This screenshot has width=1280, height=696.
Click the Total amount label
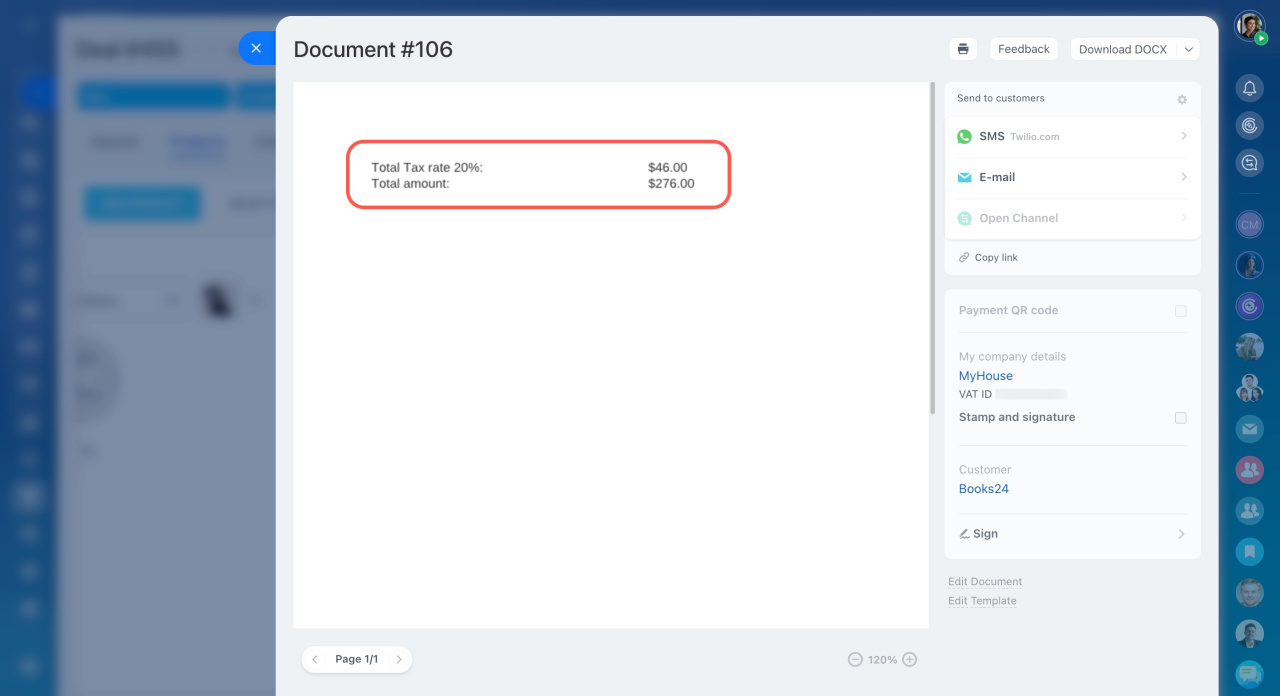pyautogui.click(x=410, y=184)
